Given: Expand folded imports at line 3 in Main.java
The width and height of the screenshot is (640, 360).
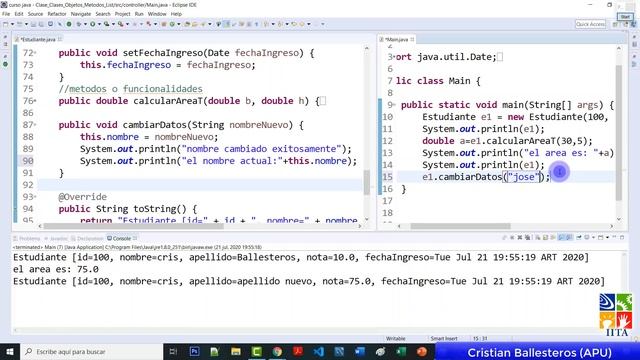Looking at the screenshot, I should pos(394,57).
